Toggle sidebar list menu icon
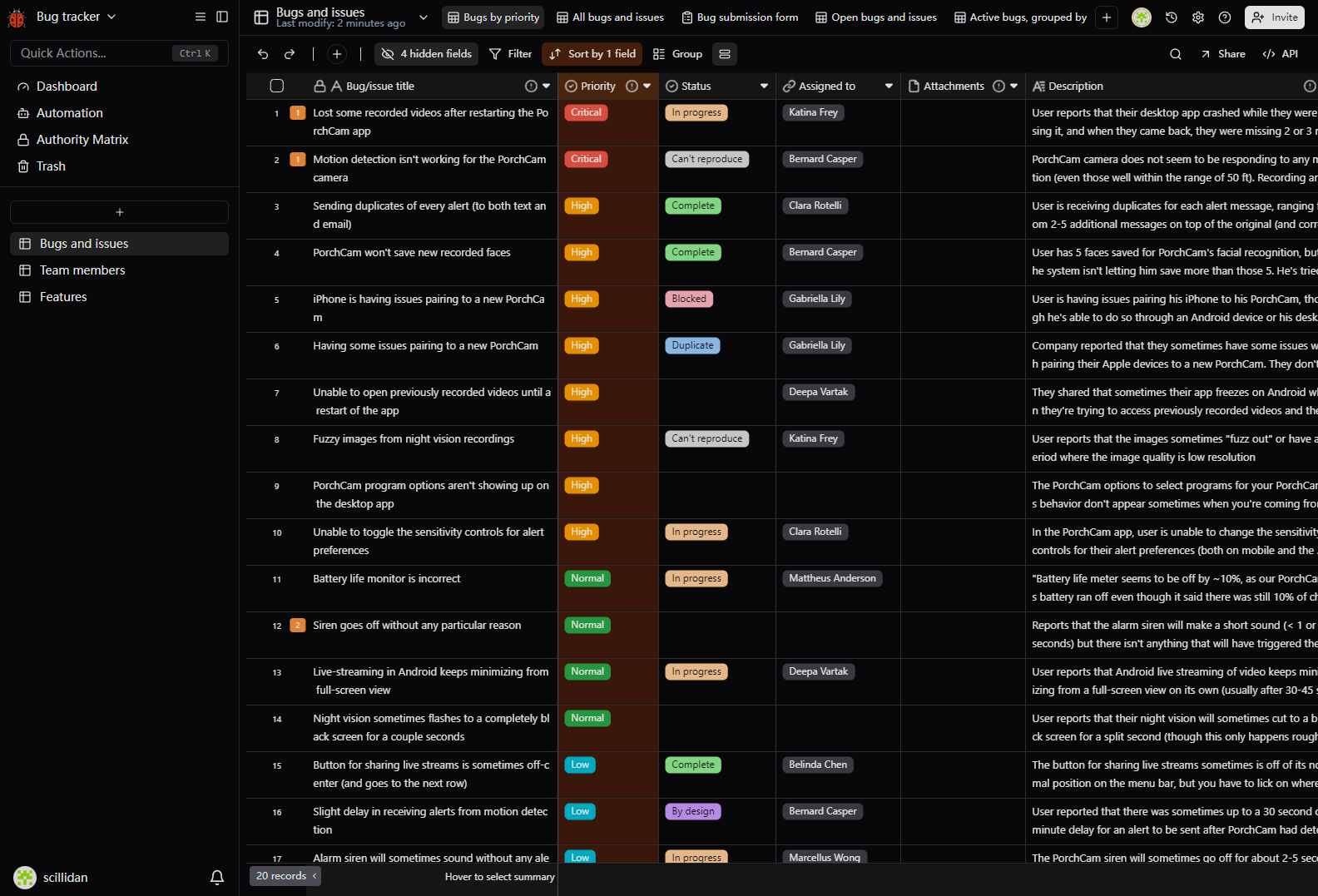 (201, 17)
